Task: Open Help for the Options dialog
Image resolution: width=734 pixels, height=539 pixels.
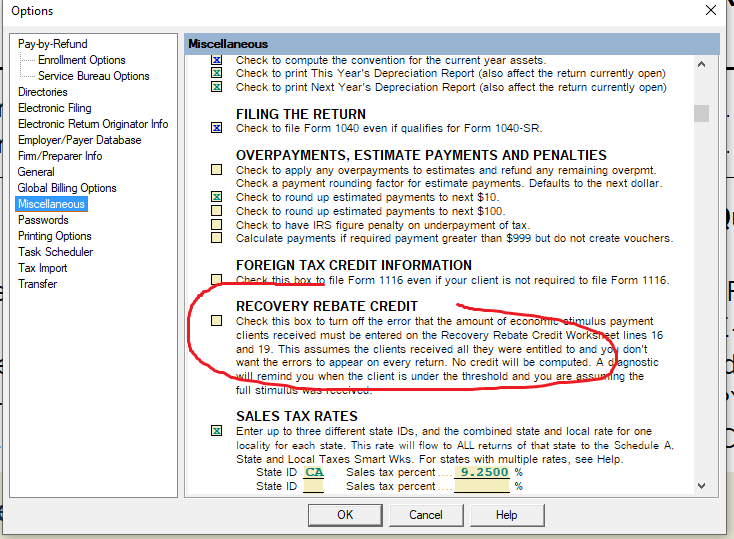Action: click(507, 515)
